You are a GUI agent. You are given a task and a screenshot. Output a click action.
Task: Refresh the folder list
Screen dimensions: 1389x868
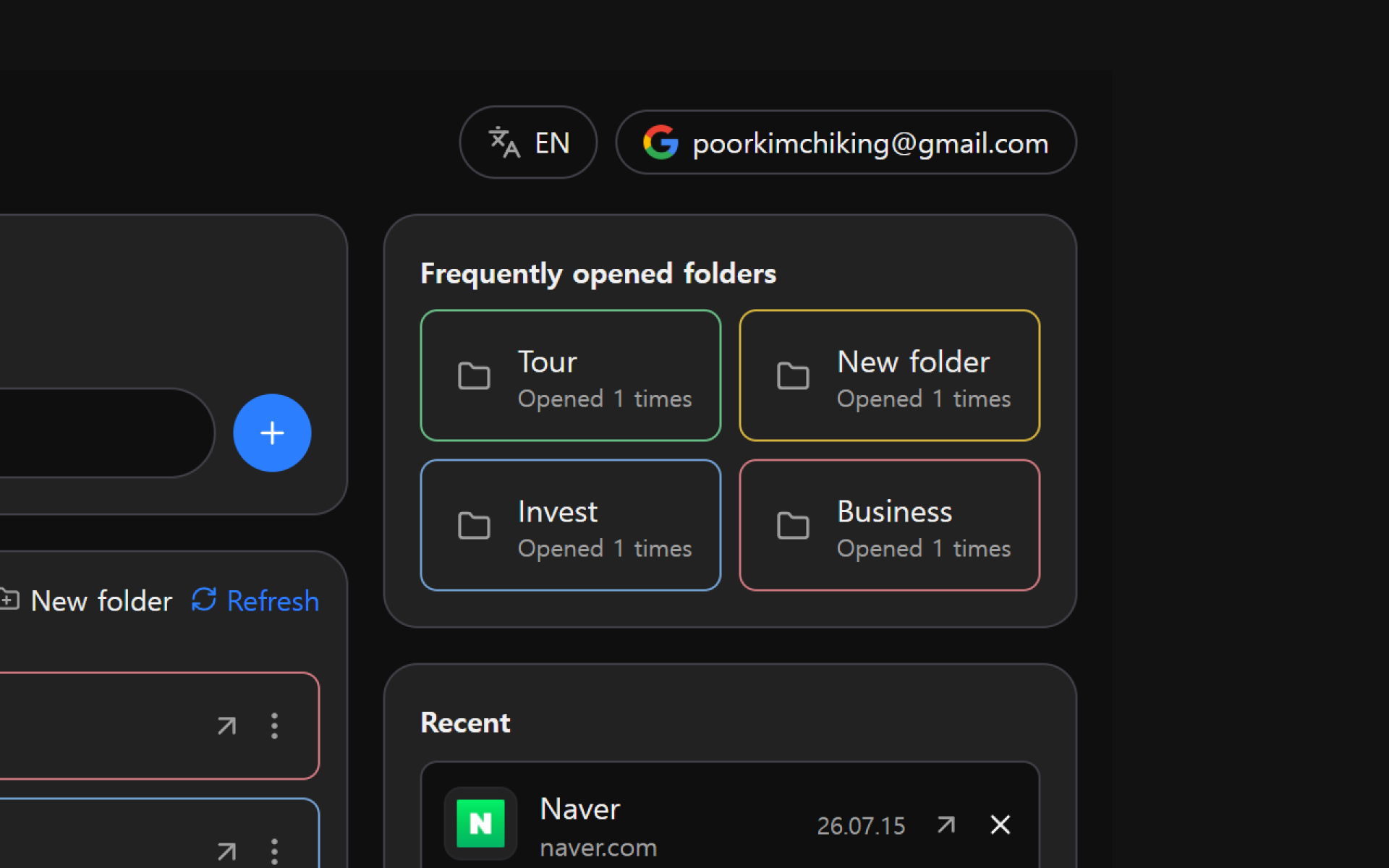tap(255, 601)
